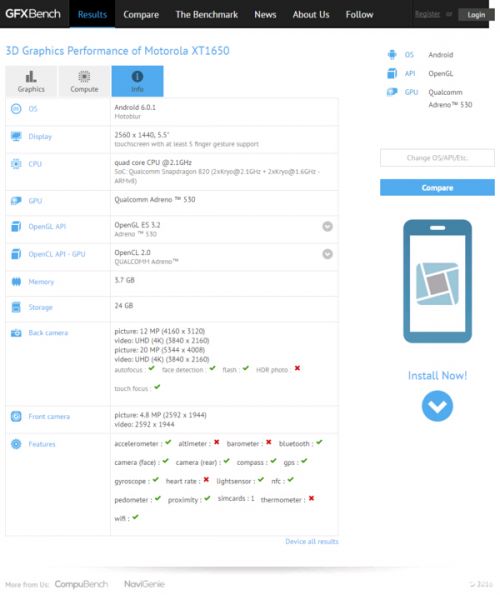Viewport: 500px width, 595px height.
Task: Click the blue Compare button
Action: 437,187
